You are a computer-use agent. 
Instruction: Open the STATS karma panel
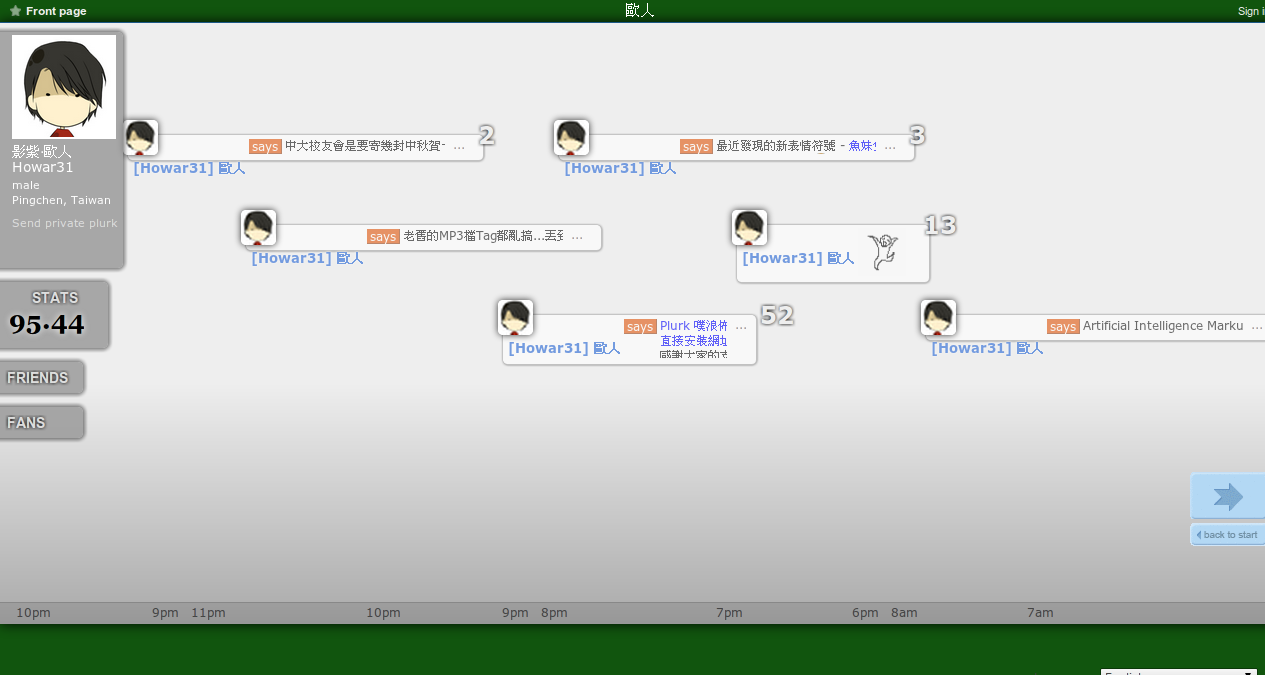tap(53, 314)
